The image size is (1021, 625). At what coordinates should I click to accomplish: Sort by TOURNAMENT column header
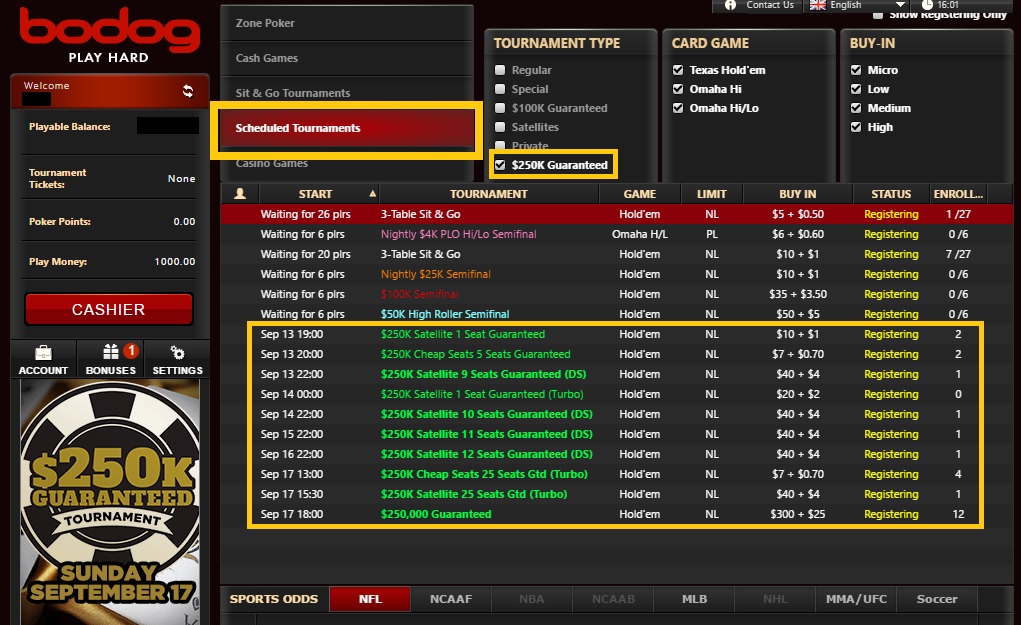click(488, 194)
